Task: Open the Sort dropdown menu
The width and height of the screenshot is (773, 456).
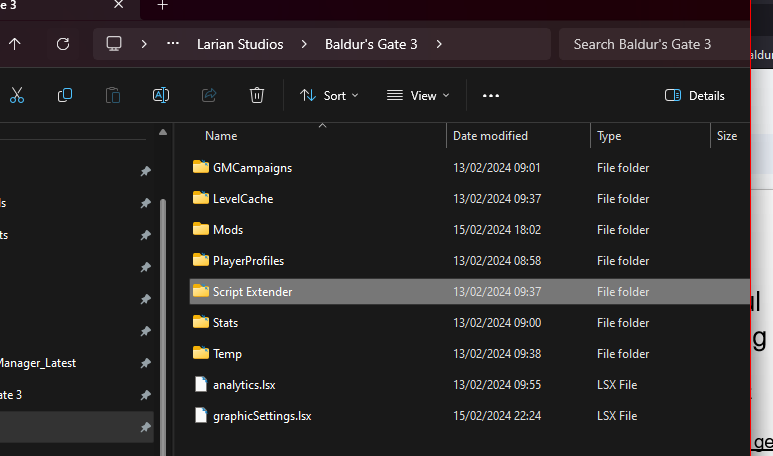Action: coord(329,95)
